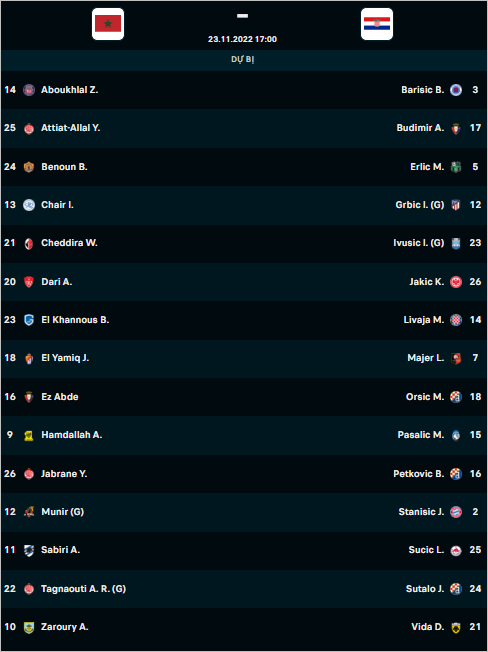
Task: Open player Livaja M. profile
Action: click(424, 320)
